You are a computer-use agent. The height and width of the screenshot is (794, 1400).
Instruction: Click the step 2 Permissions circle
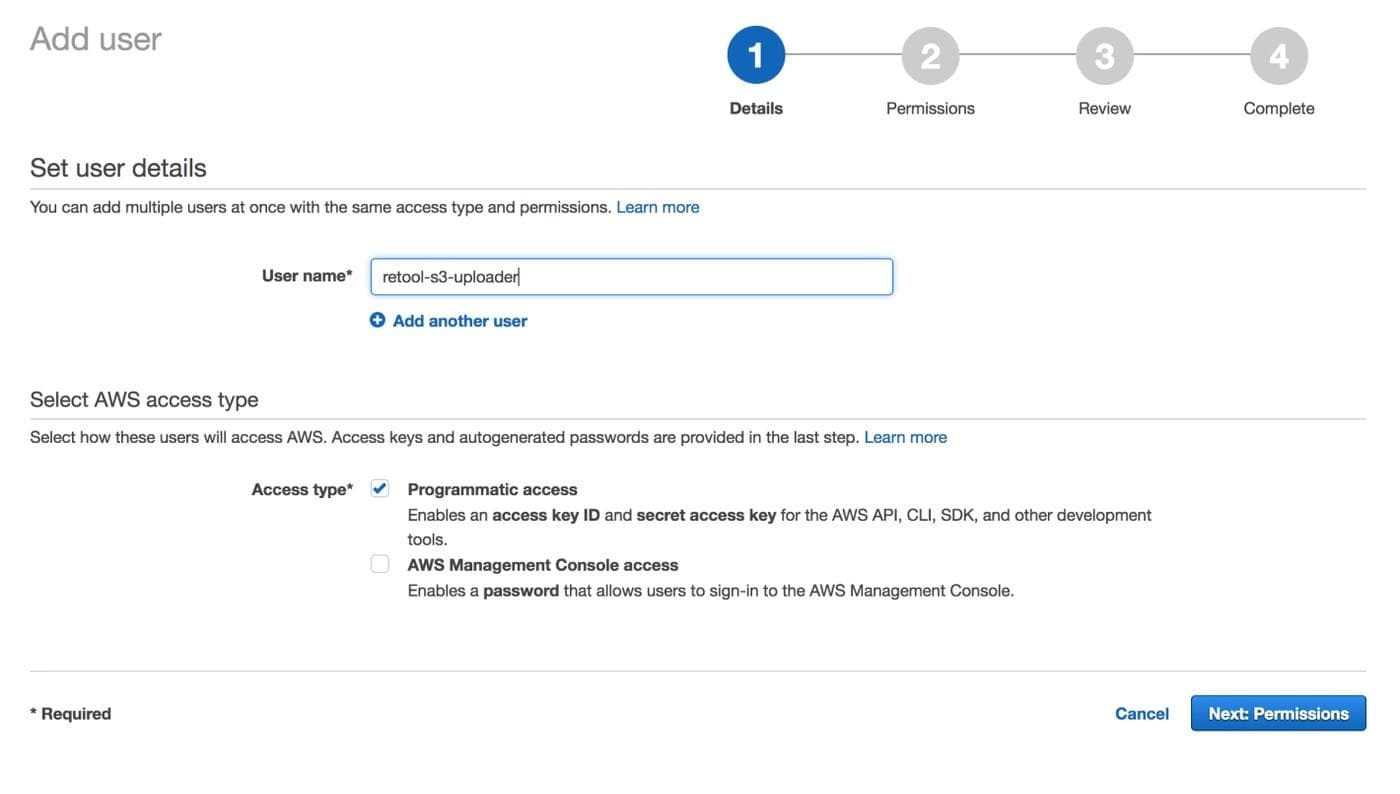tap(930, 55)
